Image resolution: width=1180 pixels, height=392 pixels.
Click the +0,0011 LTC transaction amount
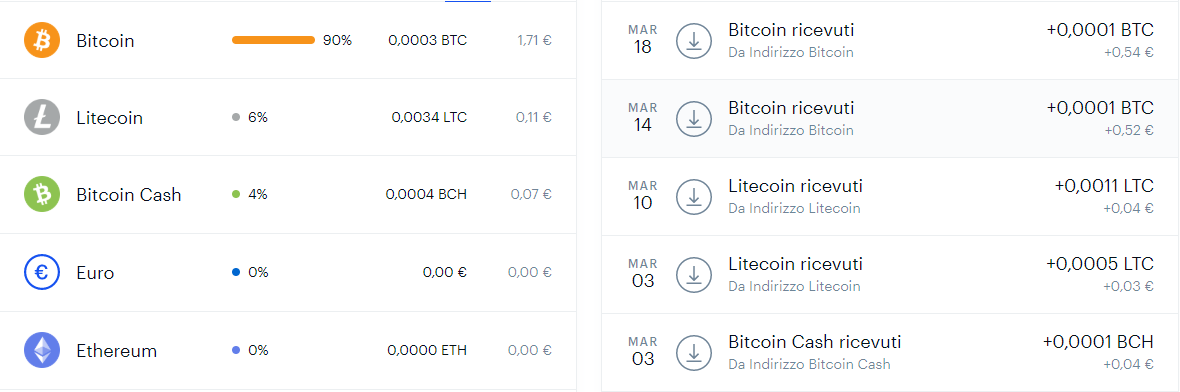coord(1104,186)
